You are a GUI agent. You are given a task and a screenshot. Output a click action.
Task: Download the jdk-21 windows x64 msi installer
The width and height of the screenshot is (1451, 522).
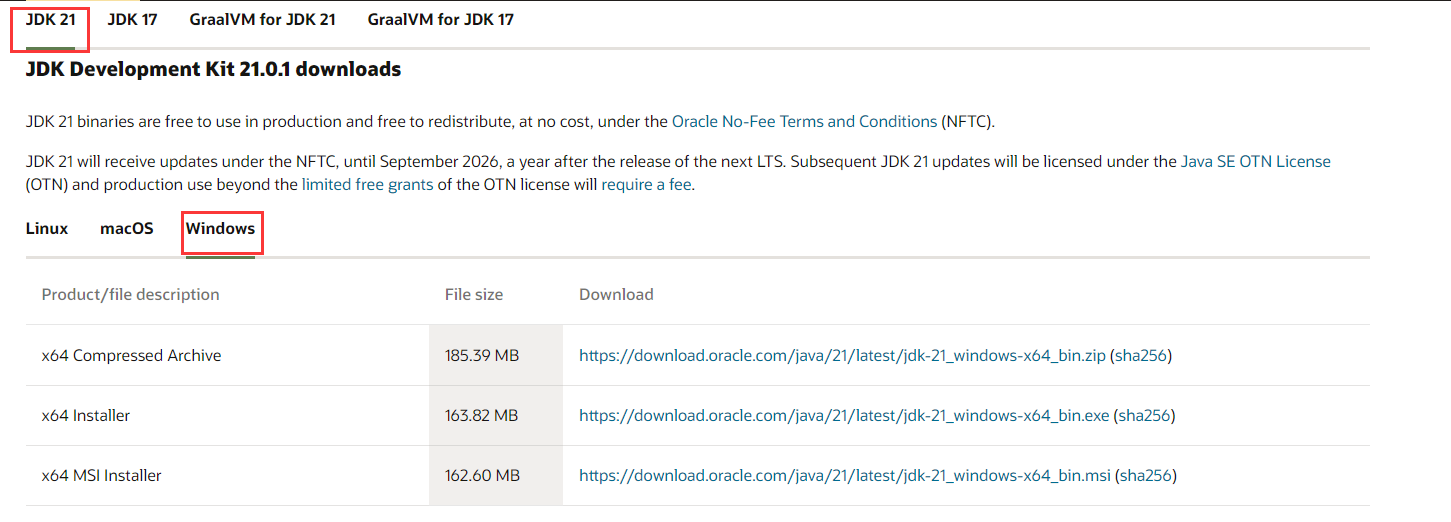845,475
